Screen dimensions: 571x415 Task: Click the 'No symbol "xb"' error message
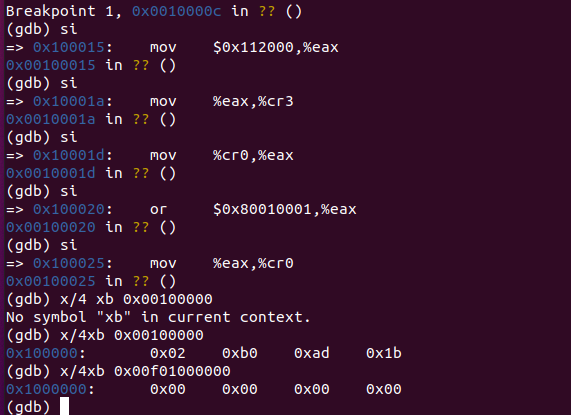click(158, 317)
